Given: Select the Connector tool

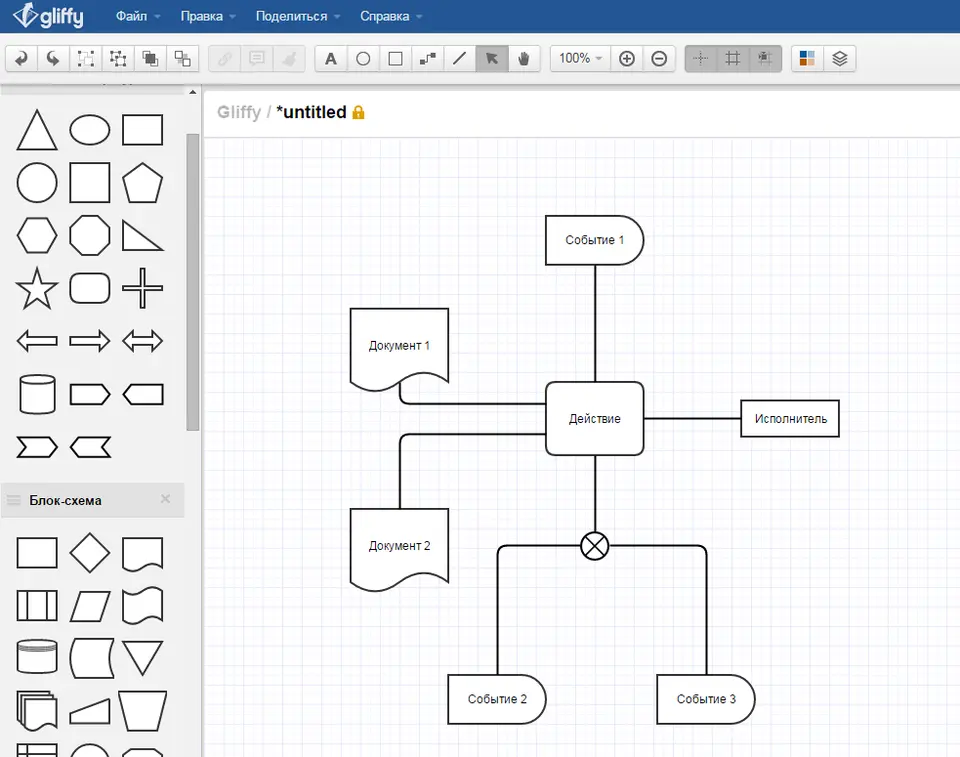Looking at the screenshot, I should point(427,59).
